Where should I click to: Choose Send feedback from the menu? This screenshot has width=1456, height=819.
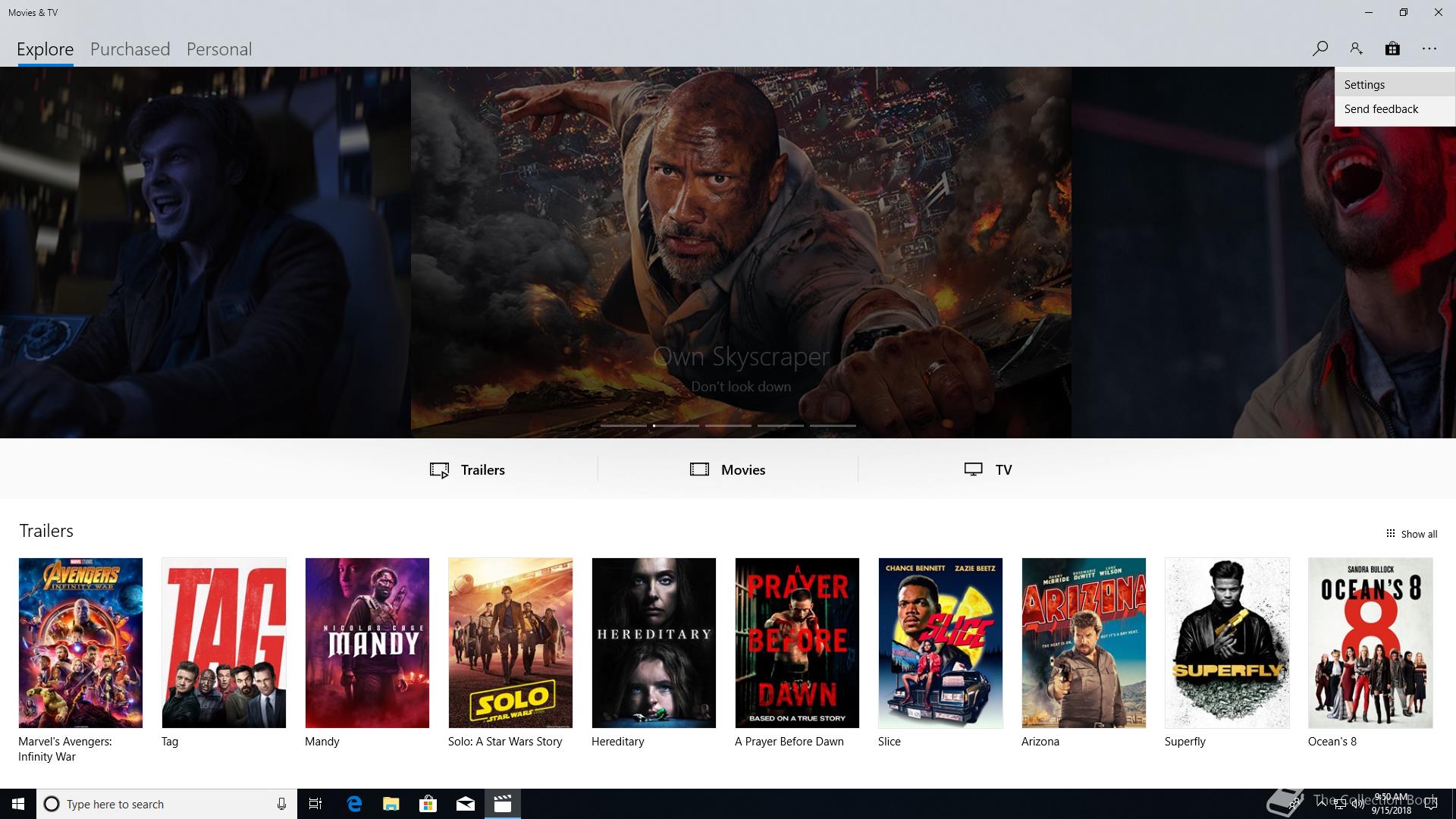point(1395,109)
